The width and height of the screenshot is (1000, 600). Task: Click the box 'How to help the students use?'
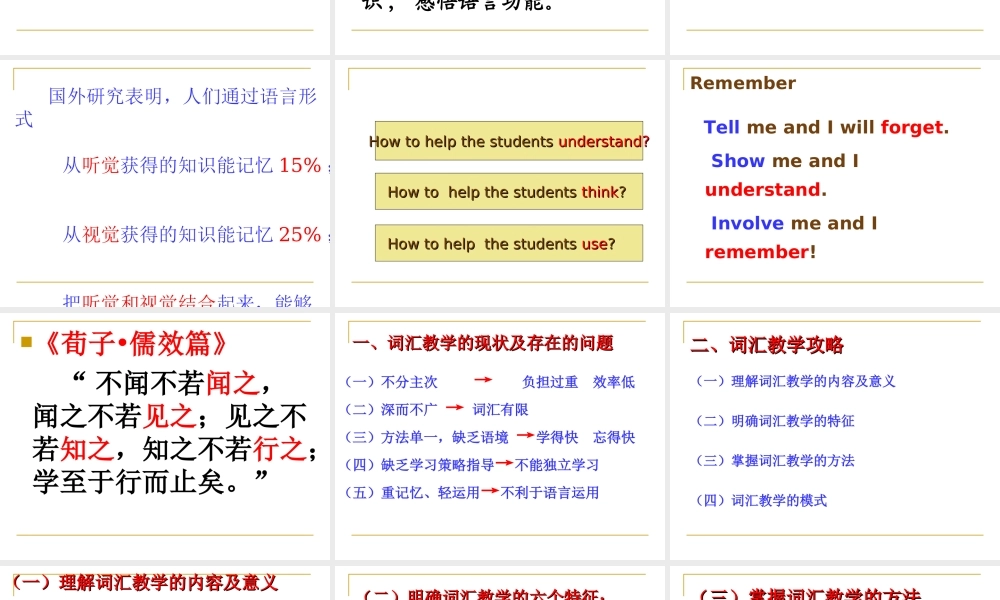[x=509, y=243]
